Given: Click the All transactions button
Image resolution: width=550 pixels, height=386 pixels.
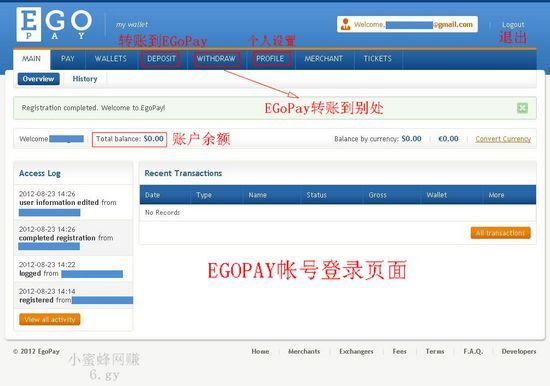Looking at the screenshot, I should [x=501, y=233].
